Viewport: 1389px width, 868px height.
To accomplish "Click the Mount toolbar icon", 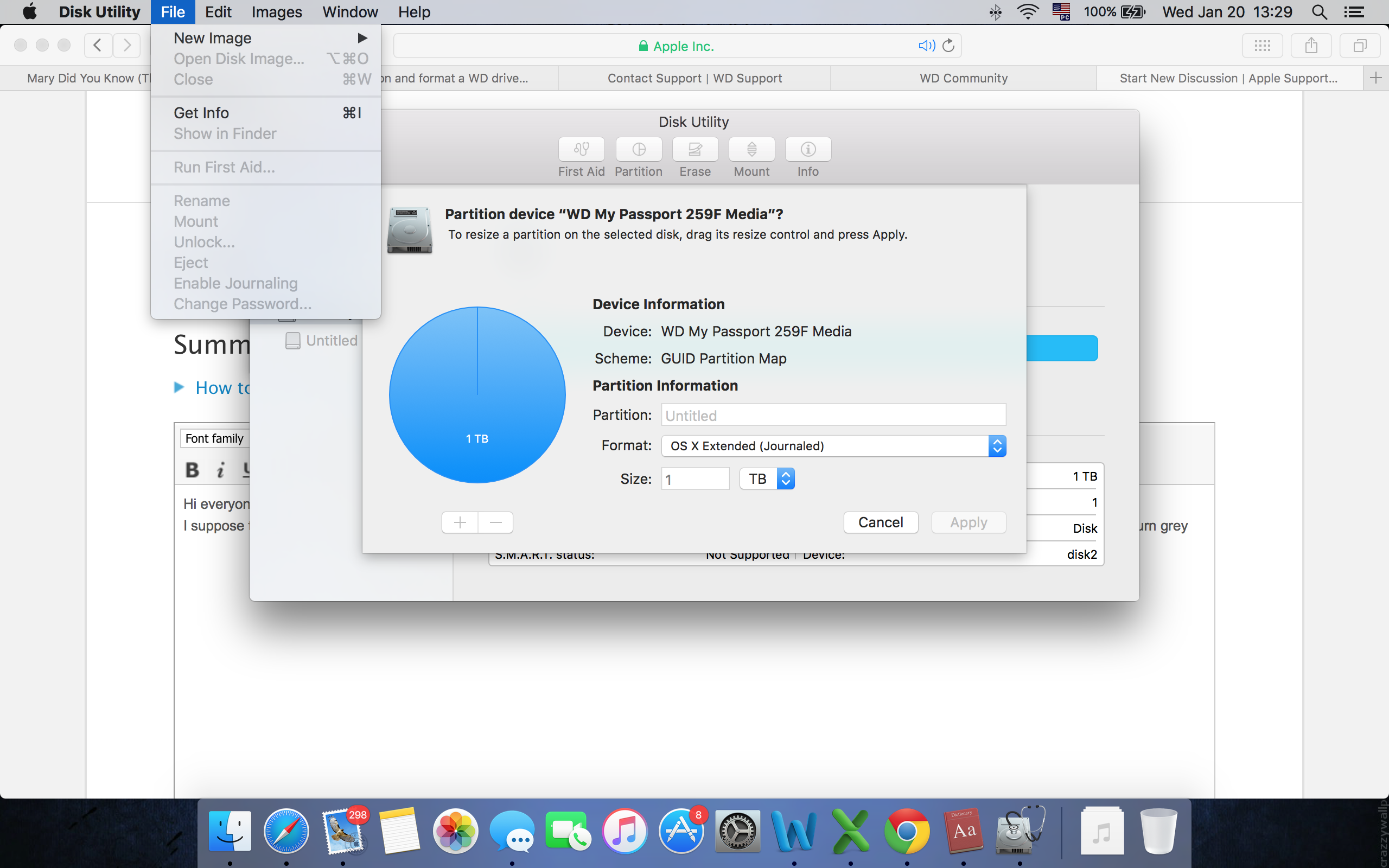I will pyautogui.click(x=751, y=149).
